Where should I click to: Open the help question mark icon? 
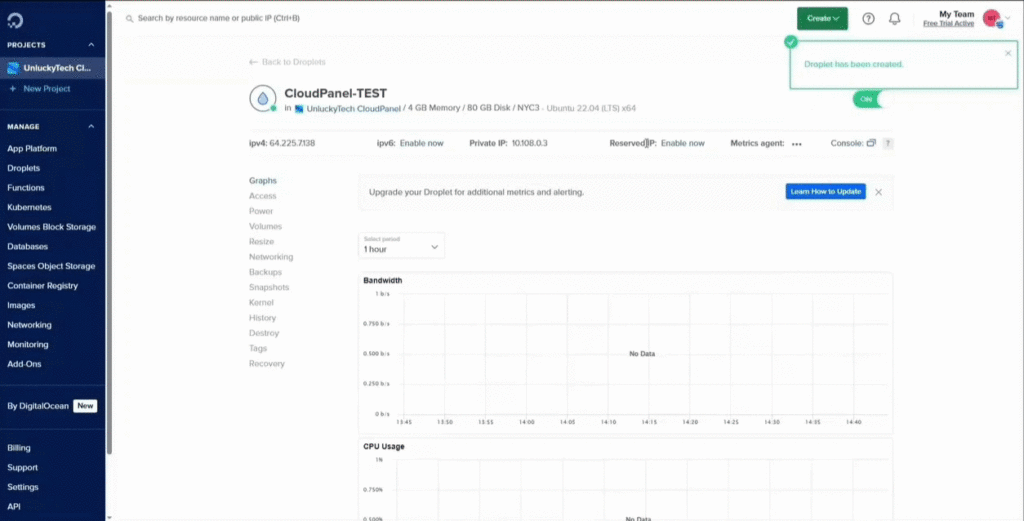point(868,18)
